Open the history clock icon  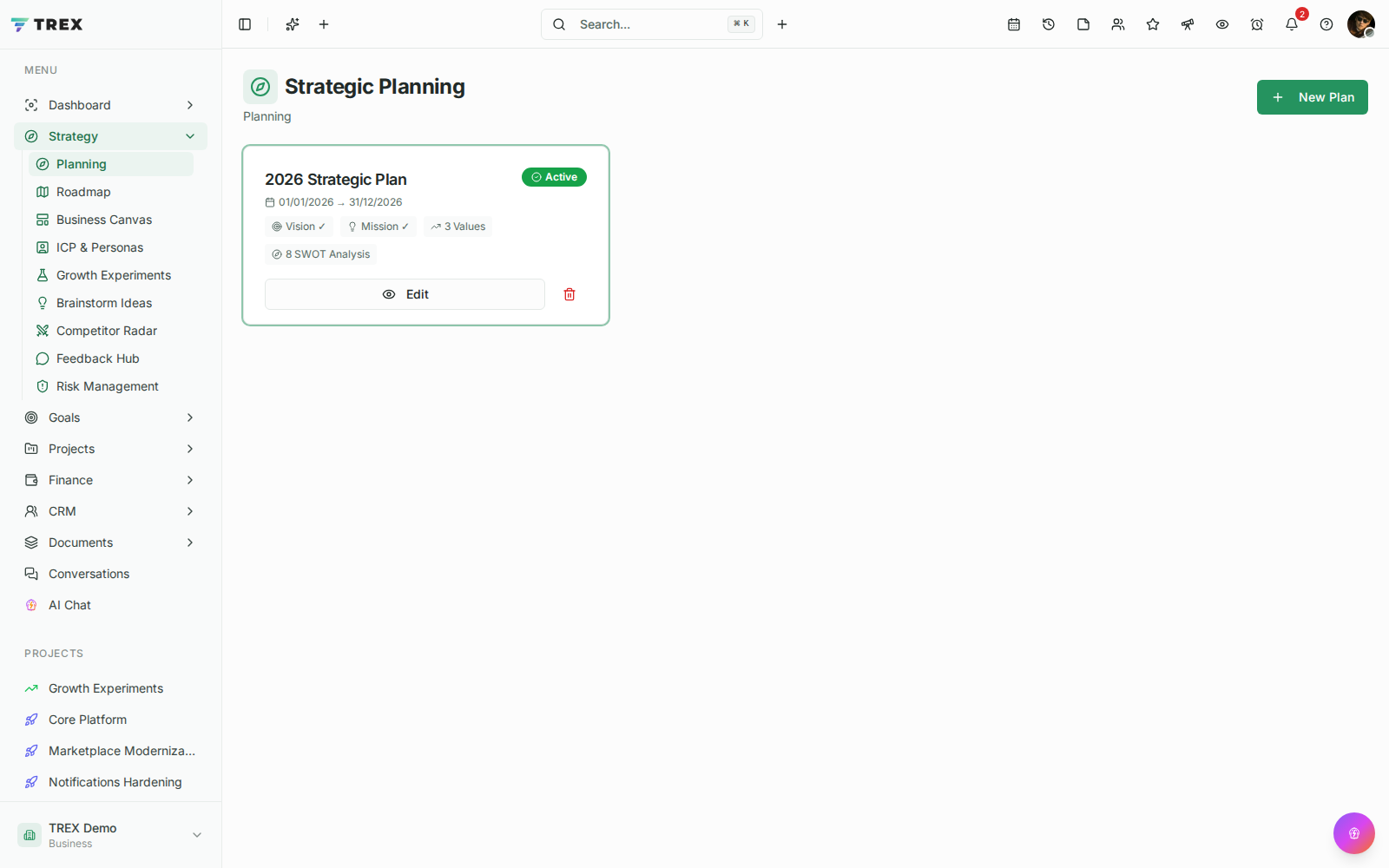pyautogui.click(x=1049, y=24)
